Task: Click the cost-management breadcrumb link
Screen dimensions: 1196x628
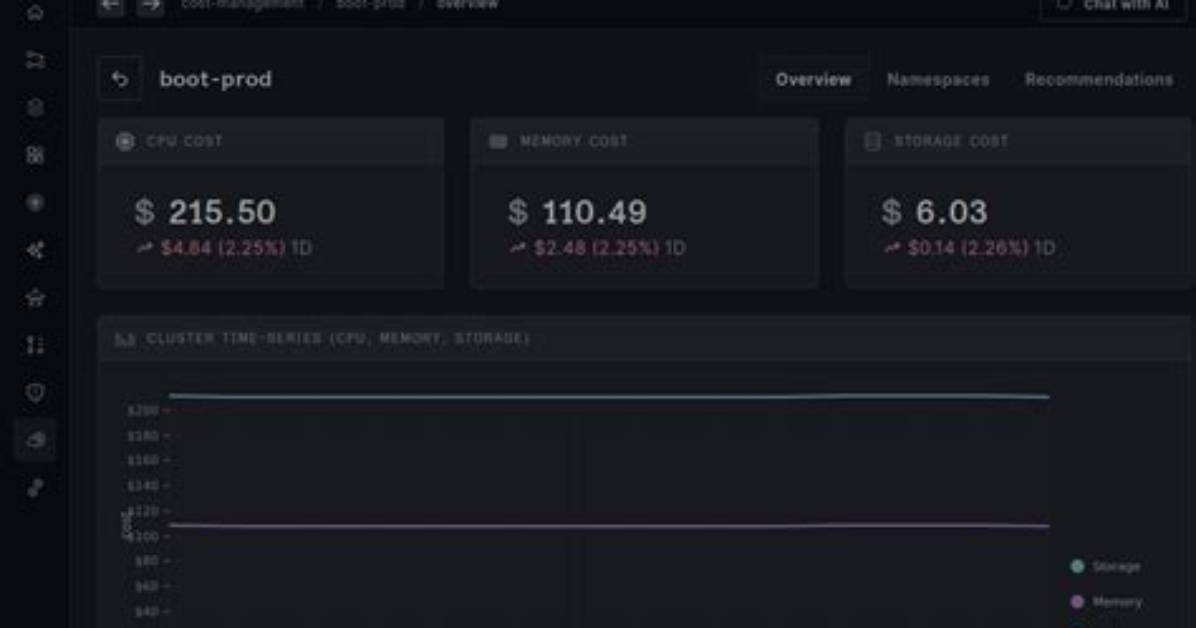Action: point(243,5)
